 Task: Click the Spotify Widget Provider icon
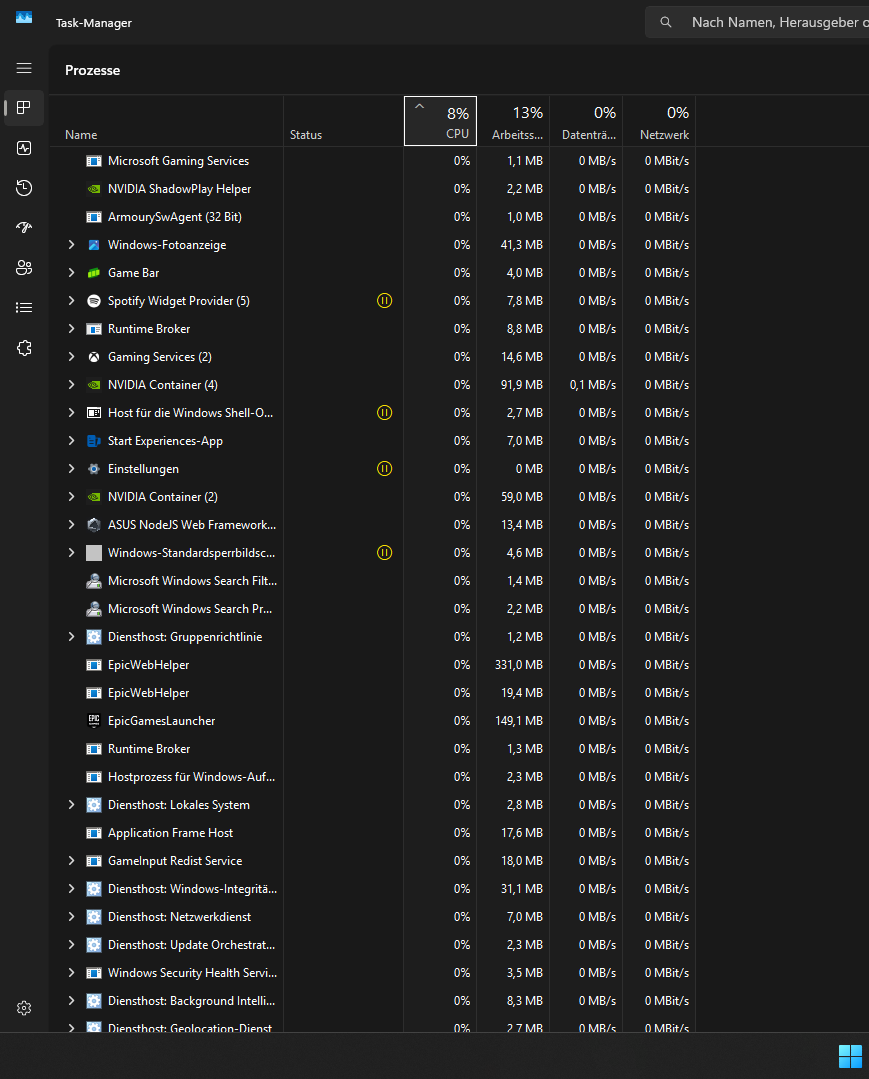click(94, 301)
